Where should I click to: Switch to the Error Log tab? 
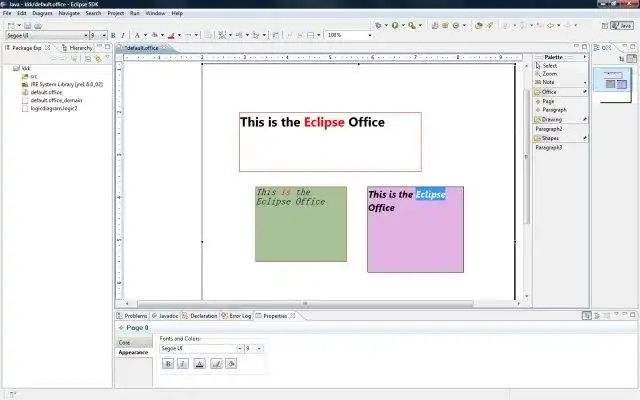236,316
